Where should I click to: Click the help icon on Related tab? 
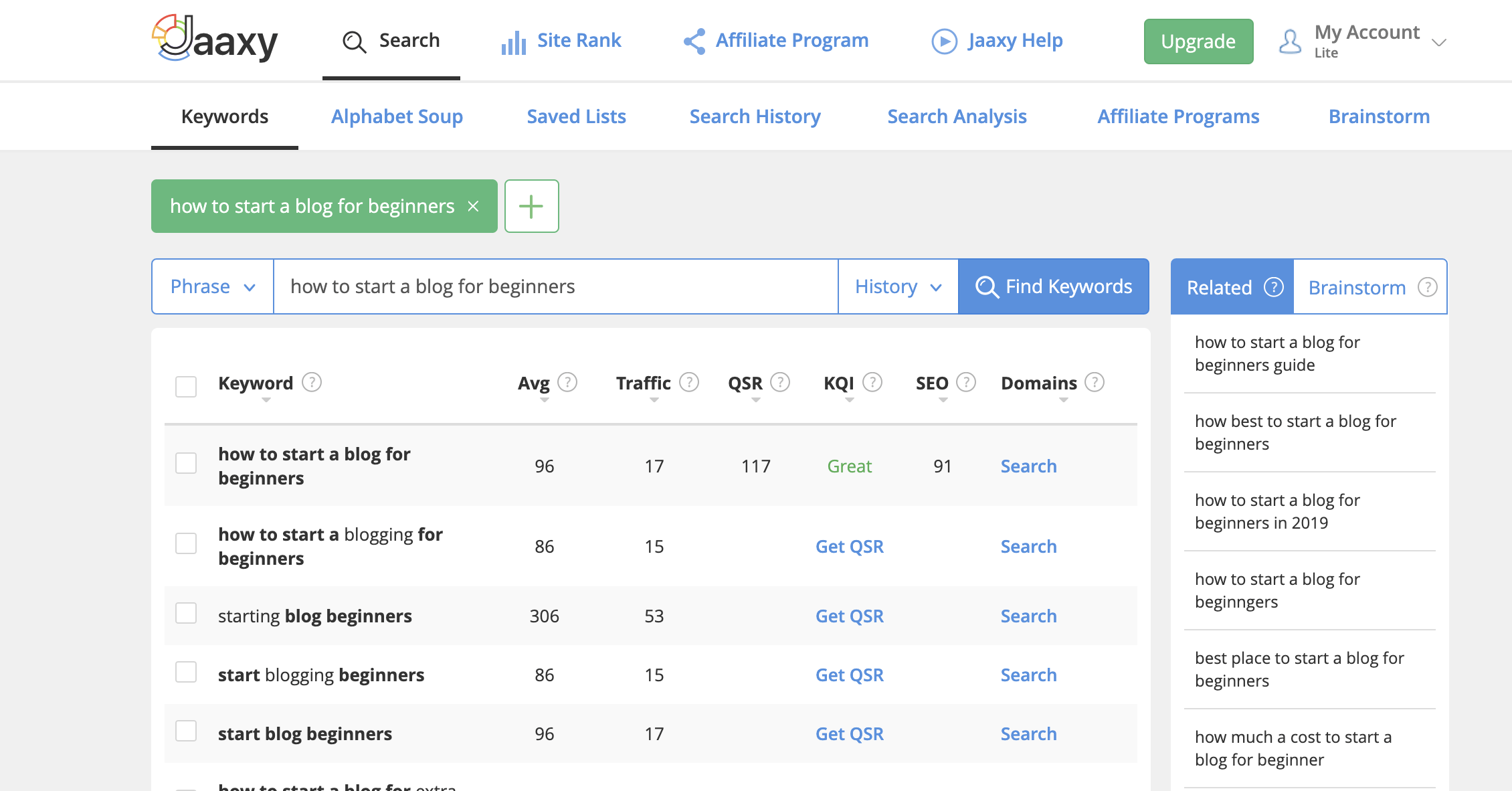(x=1274, y=287)
